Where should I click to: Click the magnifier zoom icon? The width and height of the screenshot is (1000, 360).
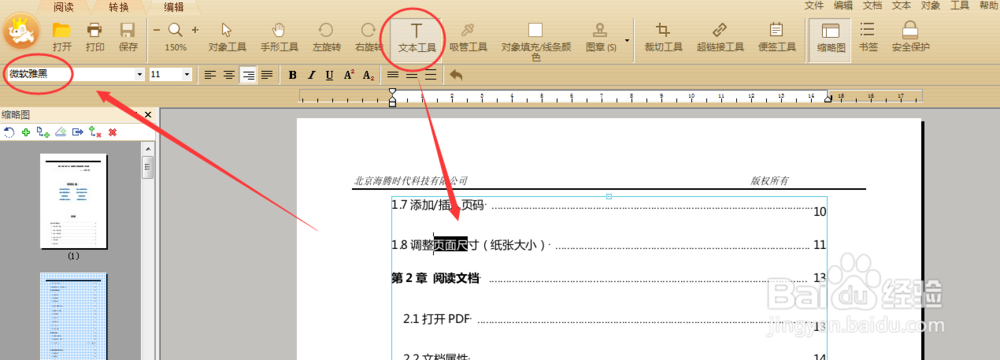point(175,30)
